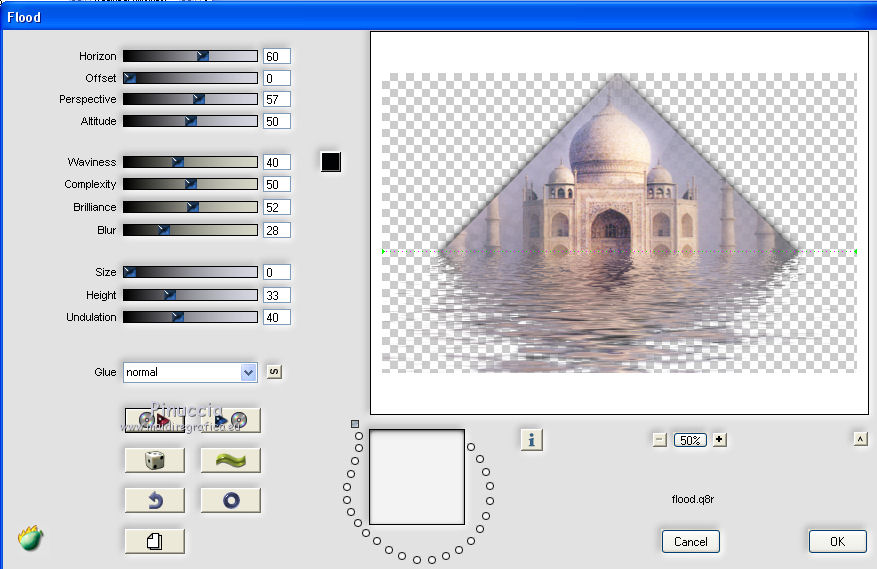Screen dimensions: 877x569
Task: Click the Horizon slider
Action: pos(190,56)
